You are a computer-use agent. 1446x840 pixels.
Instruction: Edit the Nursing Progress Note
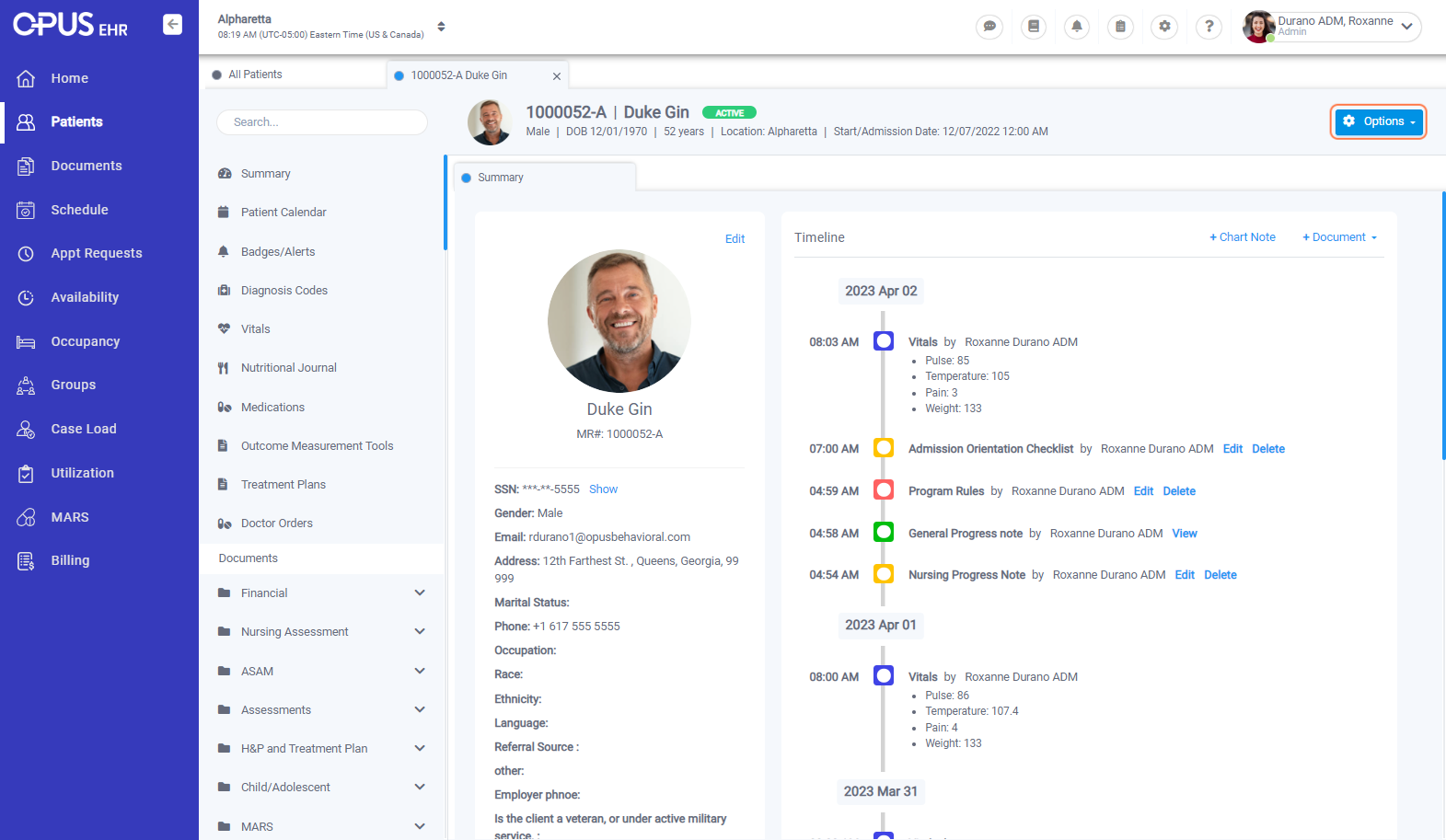pos(1185,575)
